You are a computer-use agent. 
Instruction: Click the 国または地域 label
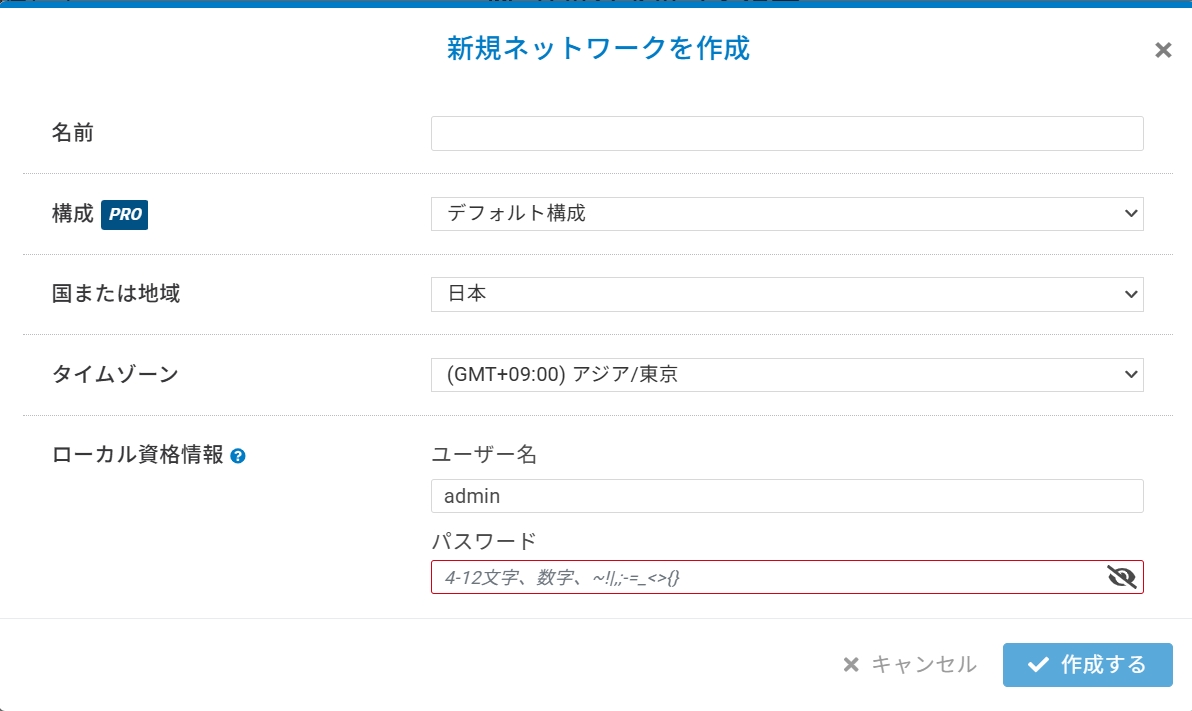pos(116,294)
